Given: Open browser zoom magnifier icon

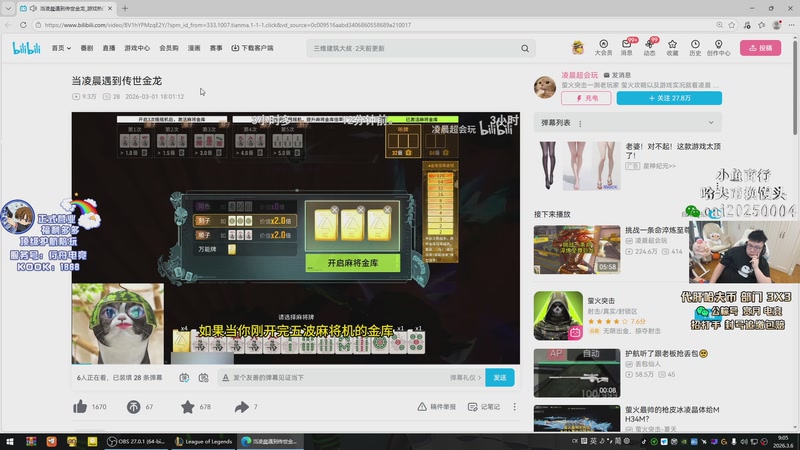Looking at the screenshot, I should point(719,24).
